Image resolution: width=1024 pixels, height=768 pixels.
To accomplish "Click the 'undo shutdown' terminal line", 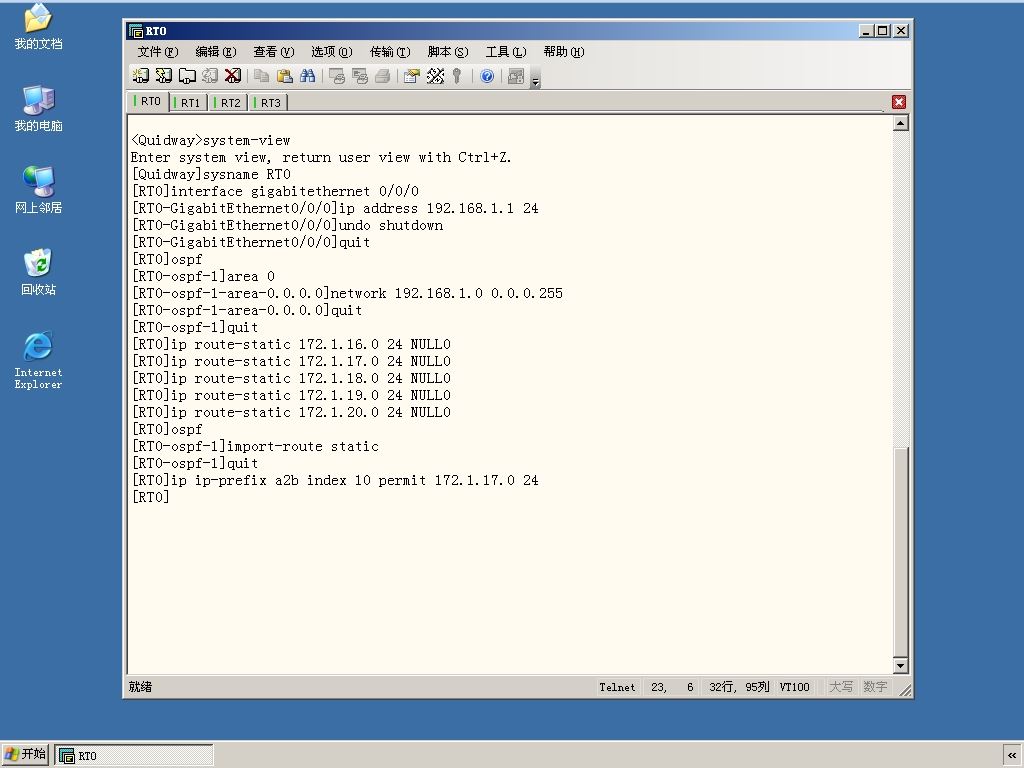I will 287,225.
